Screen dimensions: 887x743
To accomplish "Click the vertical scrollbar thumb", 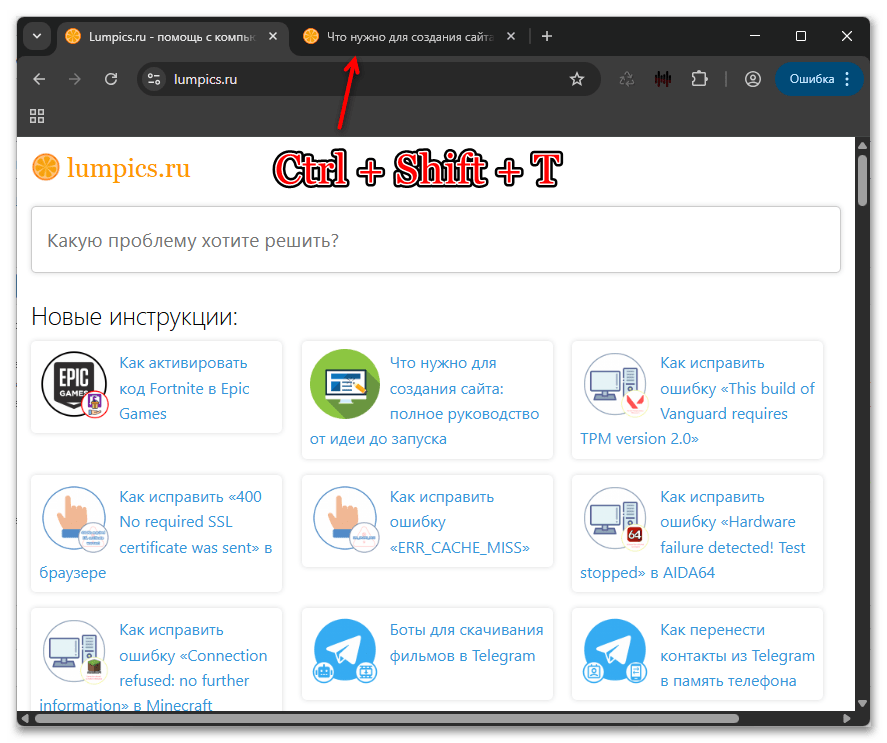I will (862, 180).
